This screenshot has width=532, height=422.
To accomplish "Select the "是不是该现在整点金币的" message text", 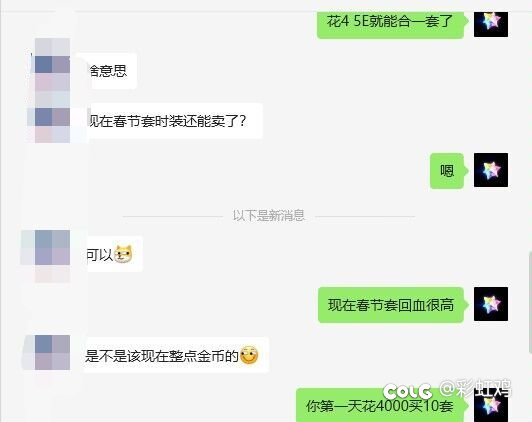I will (x=162, y=356).
